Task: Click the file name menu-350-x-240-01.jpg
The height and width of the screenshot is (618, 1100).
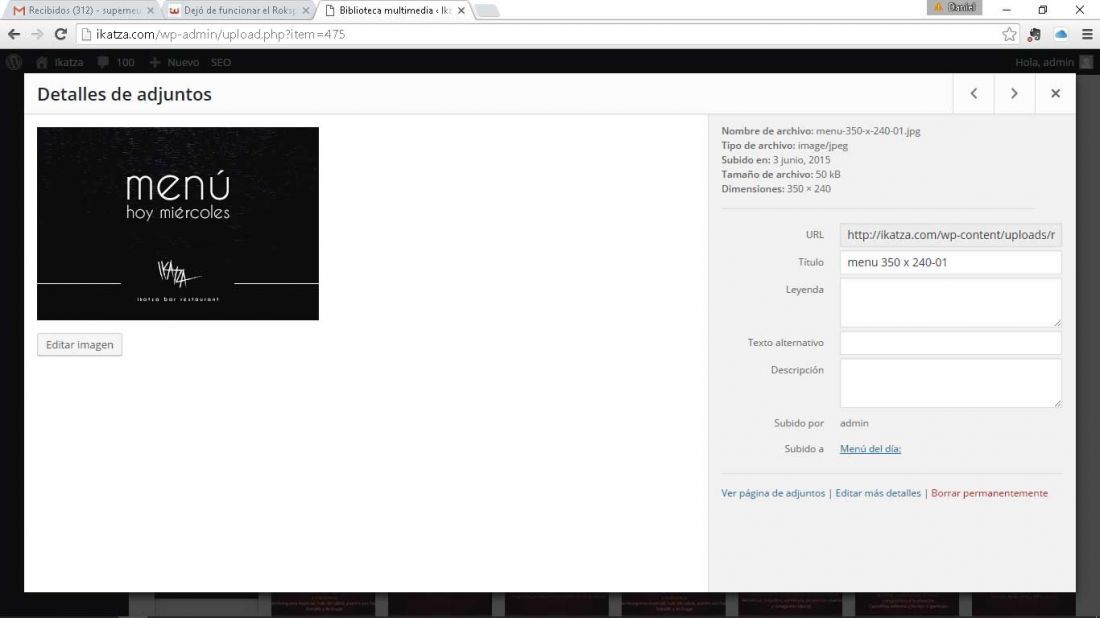Action: click(x=868, y=130)
